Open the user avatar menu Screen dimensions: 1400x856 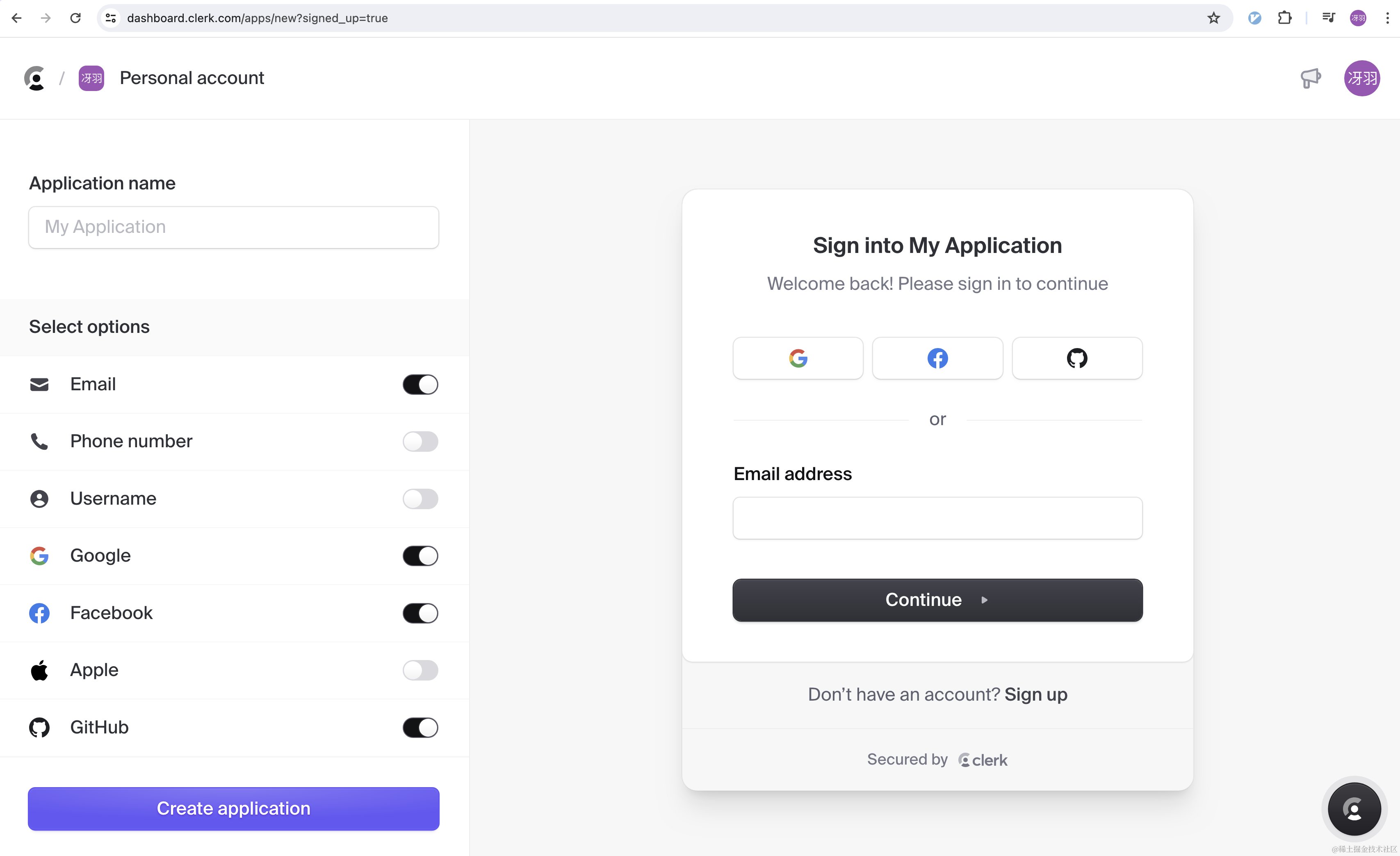click(1361, 78)
